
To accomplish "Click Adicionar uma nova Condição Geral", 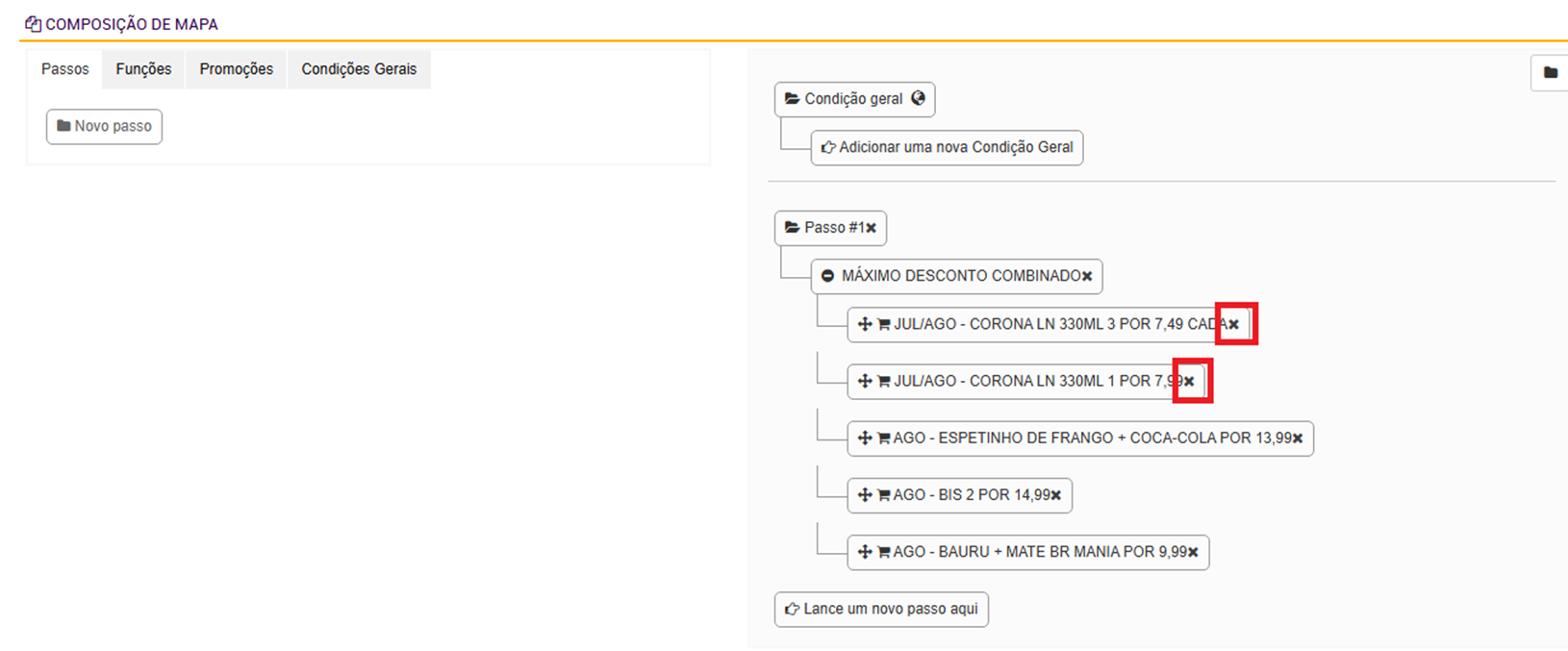I will click(947, 147).
